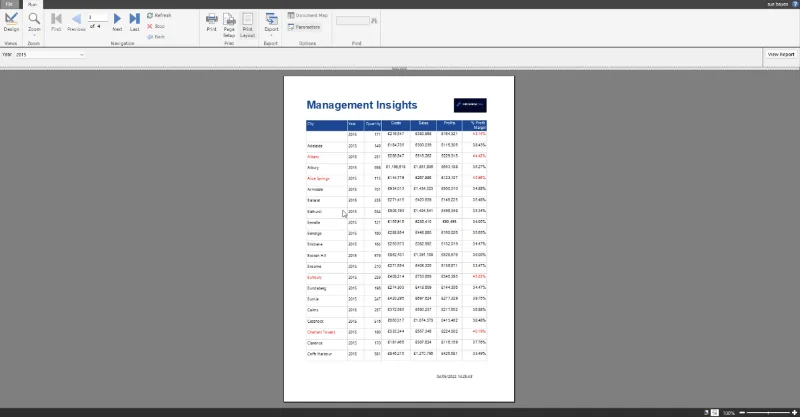The height and width of the screenshot is (417, 800).
Task: Go to Previous page
Action: (x=76, y=22)
